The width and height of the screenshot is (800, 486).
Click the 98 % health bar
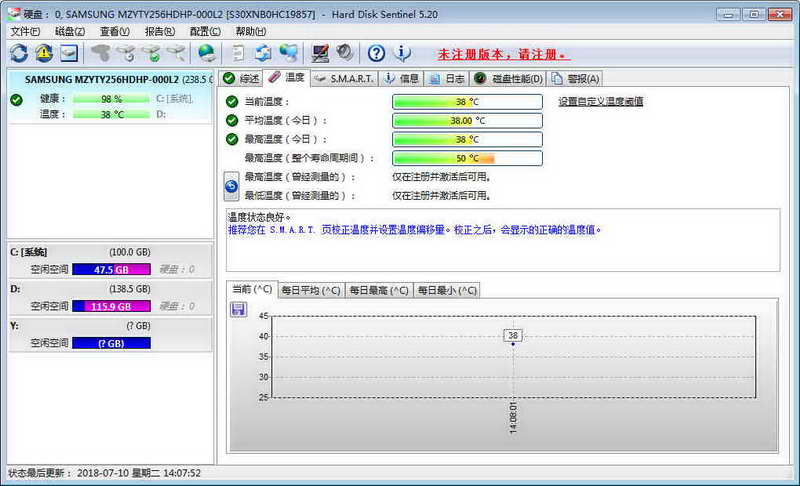[111, 99]
